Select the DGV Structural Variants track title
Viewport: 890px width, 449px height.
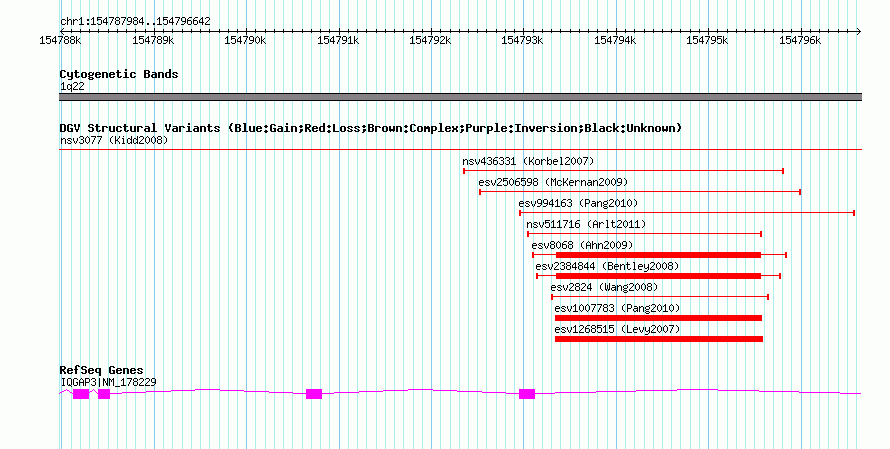[x=371, y=128]
